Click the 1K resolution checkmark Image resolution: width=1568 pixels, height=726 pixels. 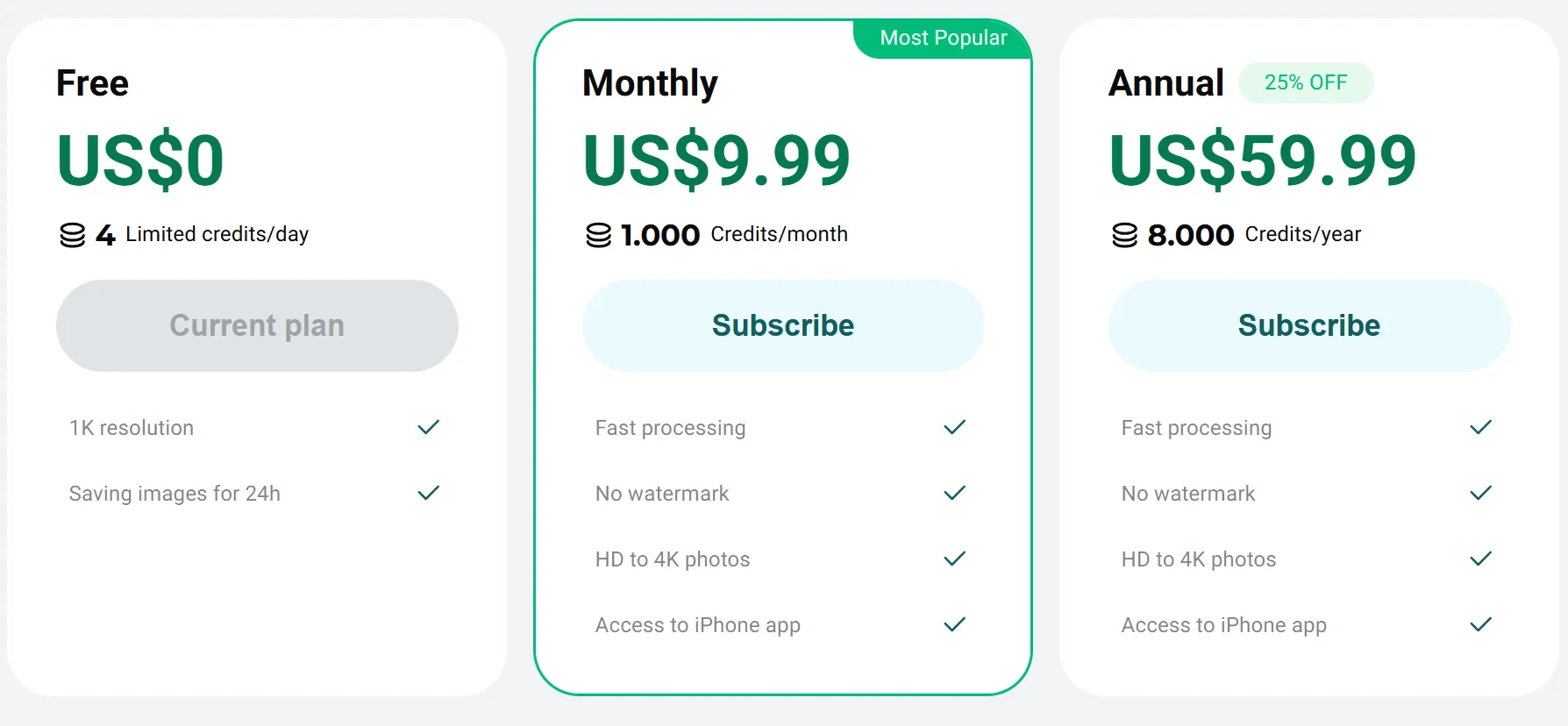(x=429, y=428)
